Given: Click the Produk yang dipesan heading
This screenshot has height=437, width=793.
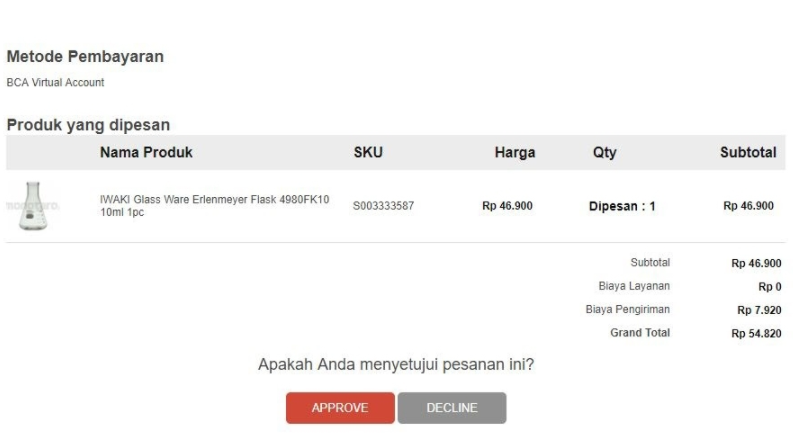Looking at the screenshot, I should (x=88, y=124).
